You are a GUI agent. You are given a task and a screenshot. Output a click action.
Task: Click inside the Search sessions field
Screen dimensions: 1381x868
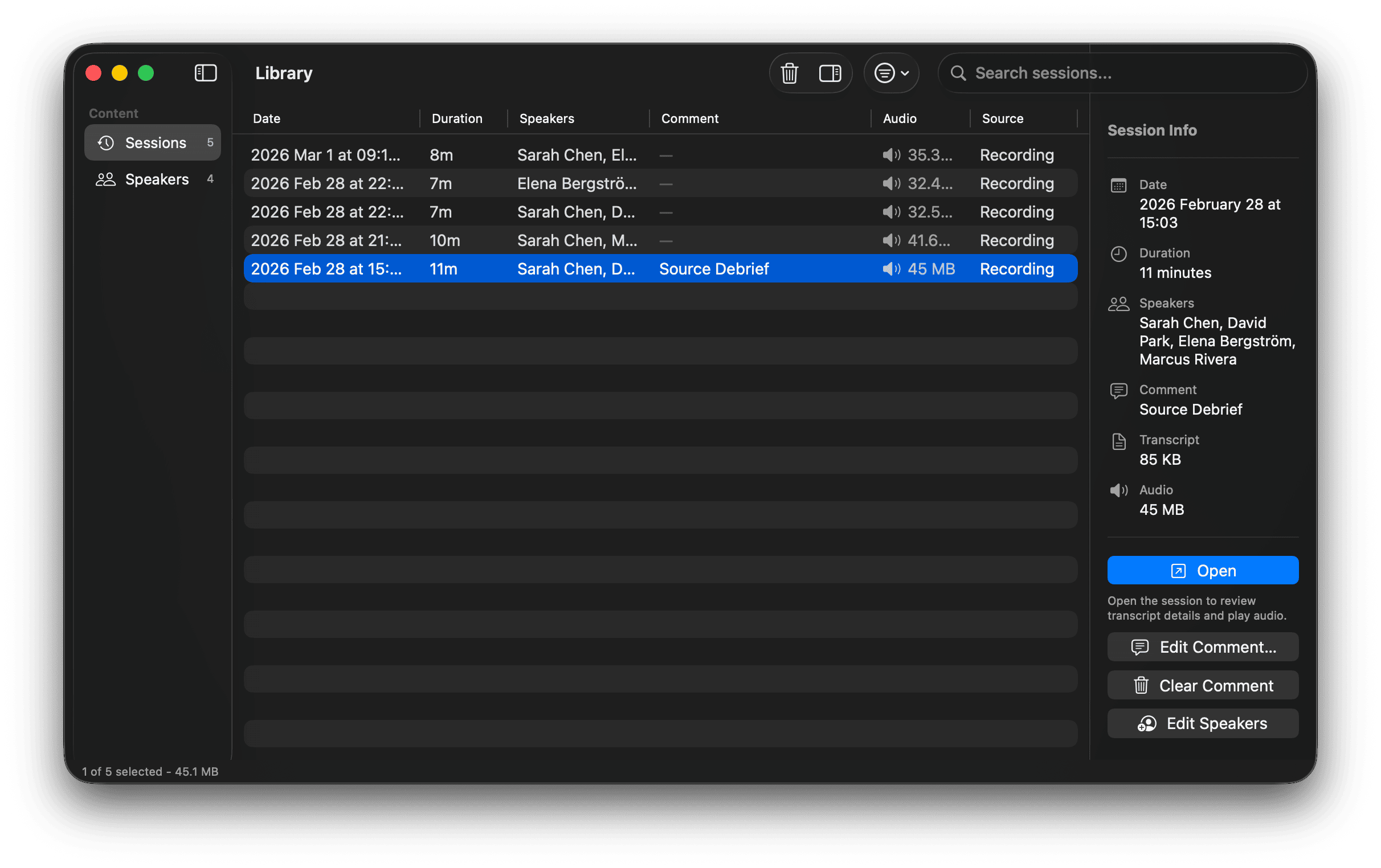coord(1061,73)
